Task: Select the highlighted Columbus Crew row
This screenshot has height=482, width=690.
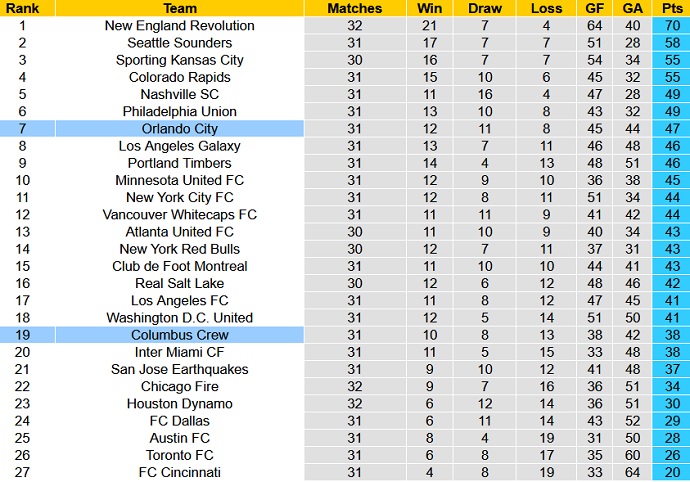Action: [179, 335]
